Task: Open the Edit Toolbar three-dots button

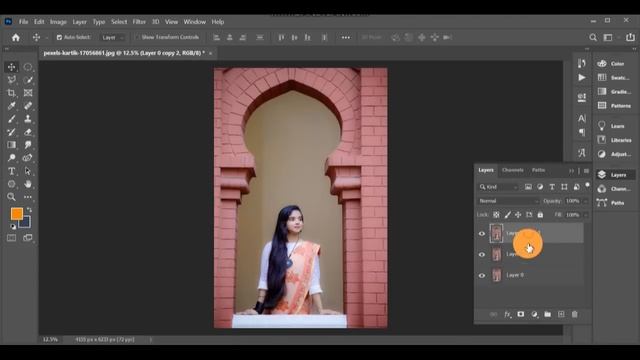Action: click(x=28, y=197)
